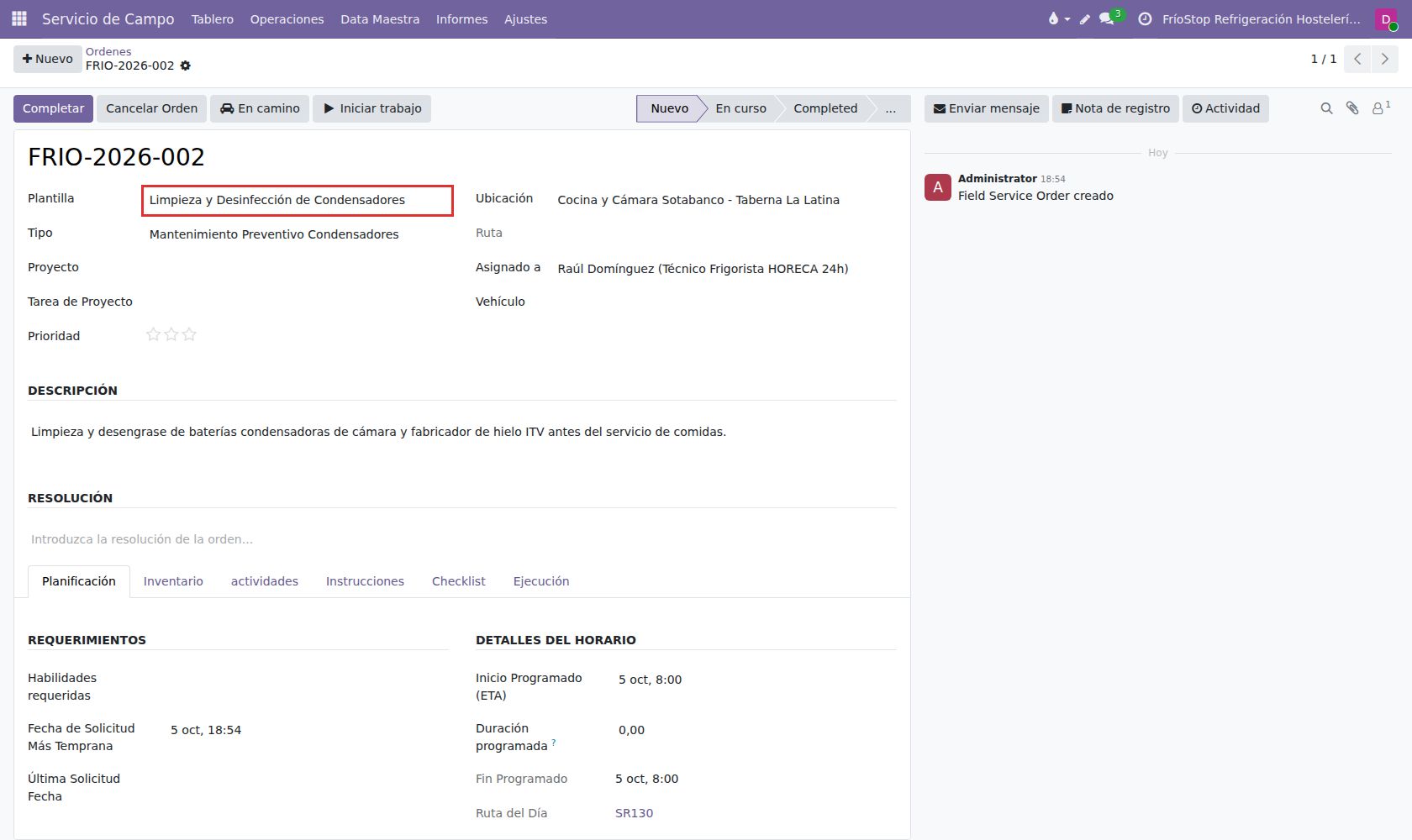Click the debug droplet icon in top bar
The width and height of the screenshot is (1412, 840).
(x=1058, y=18)
